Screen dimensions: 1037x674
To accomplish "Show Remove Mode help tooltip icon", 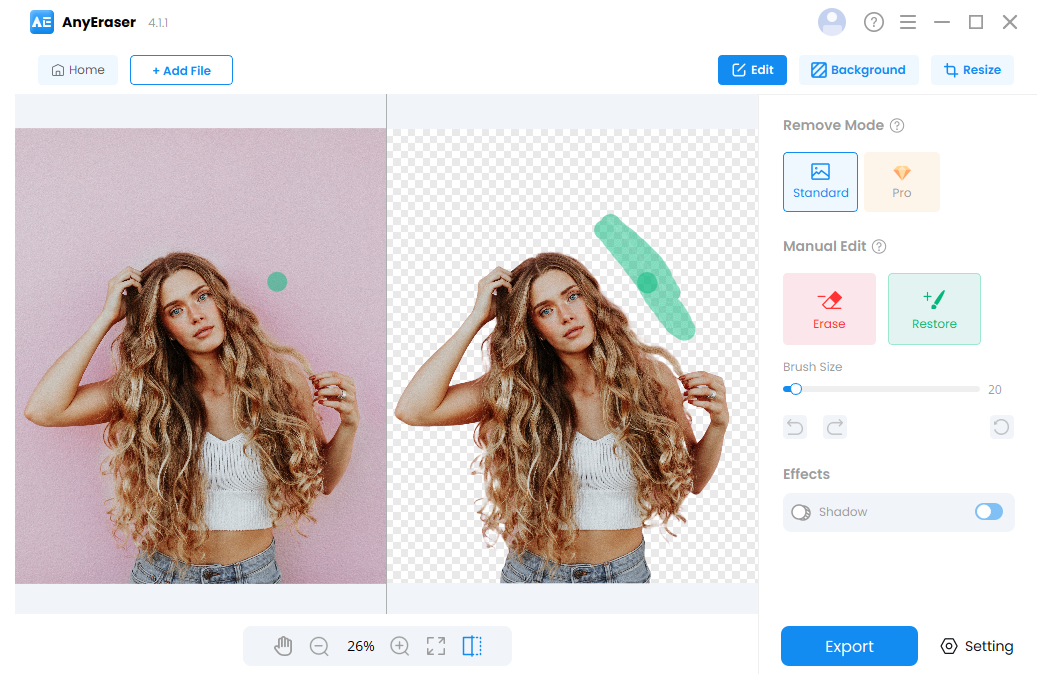I will tap(897, 126).
